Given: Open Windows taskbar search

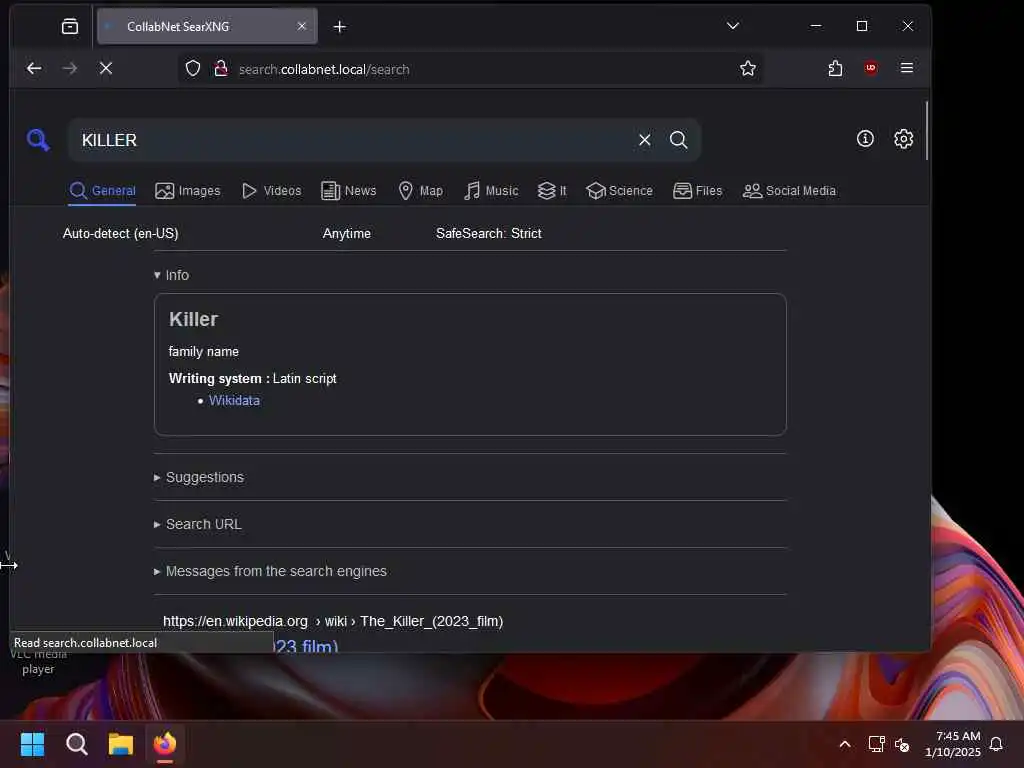Looking at the screenshot, I should click(76, 744).
